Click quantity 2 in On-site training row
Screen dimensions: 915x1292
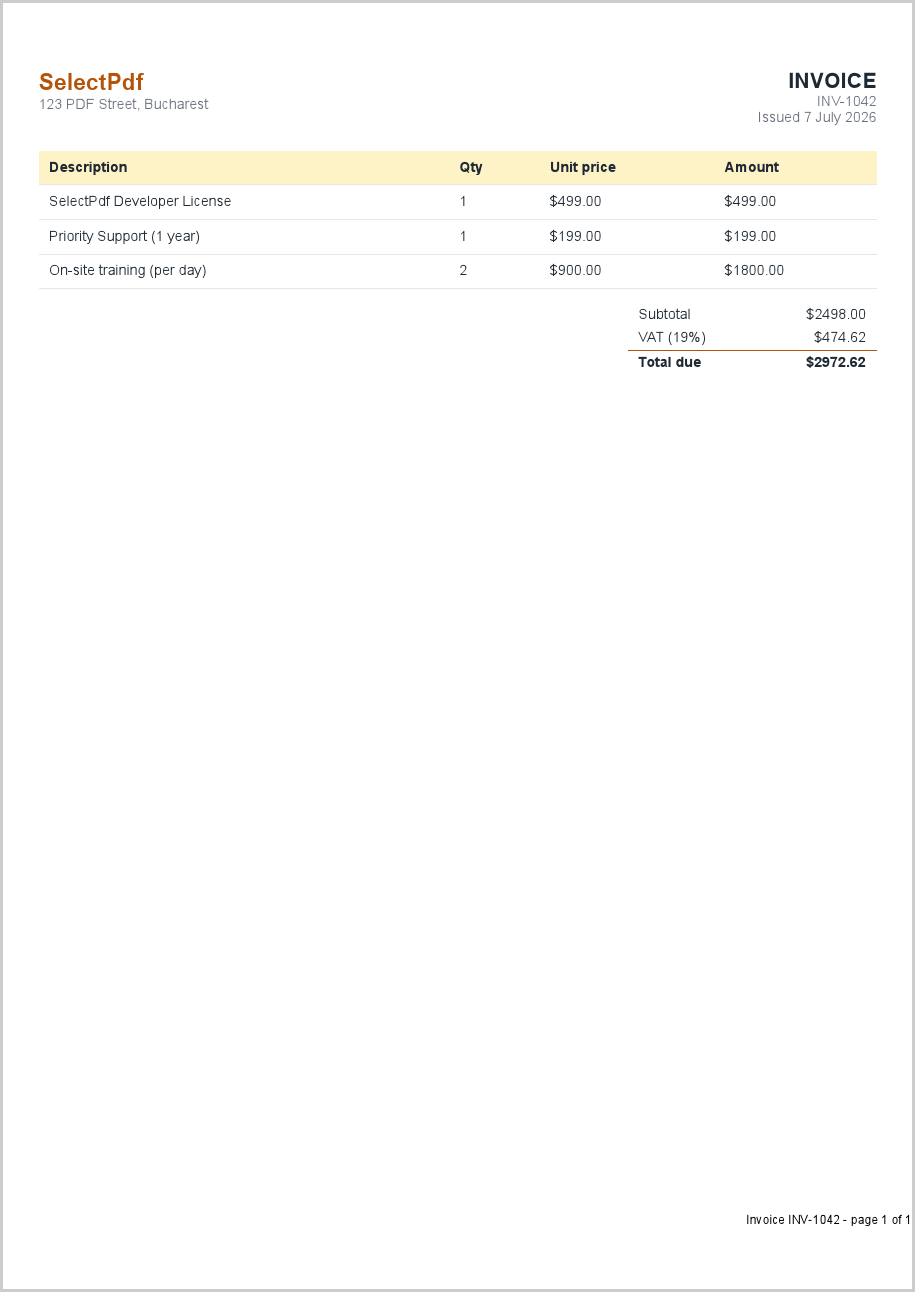pos(463,270)
